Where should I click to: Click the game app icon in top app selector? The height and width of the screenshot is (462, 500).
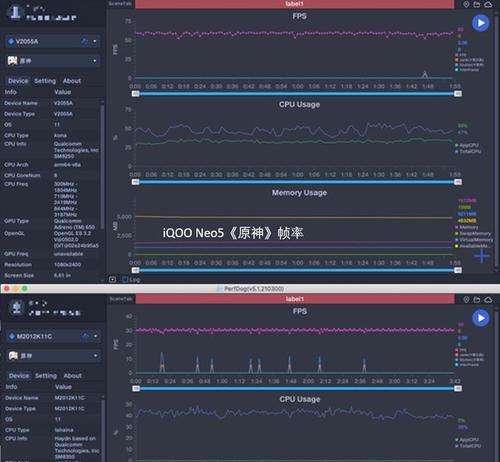[x=12, y=61]
